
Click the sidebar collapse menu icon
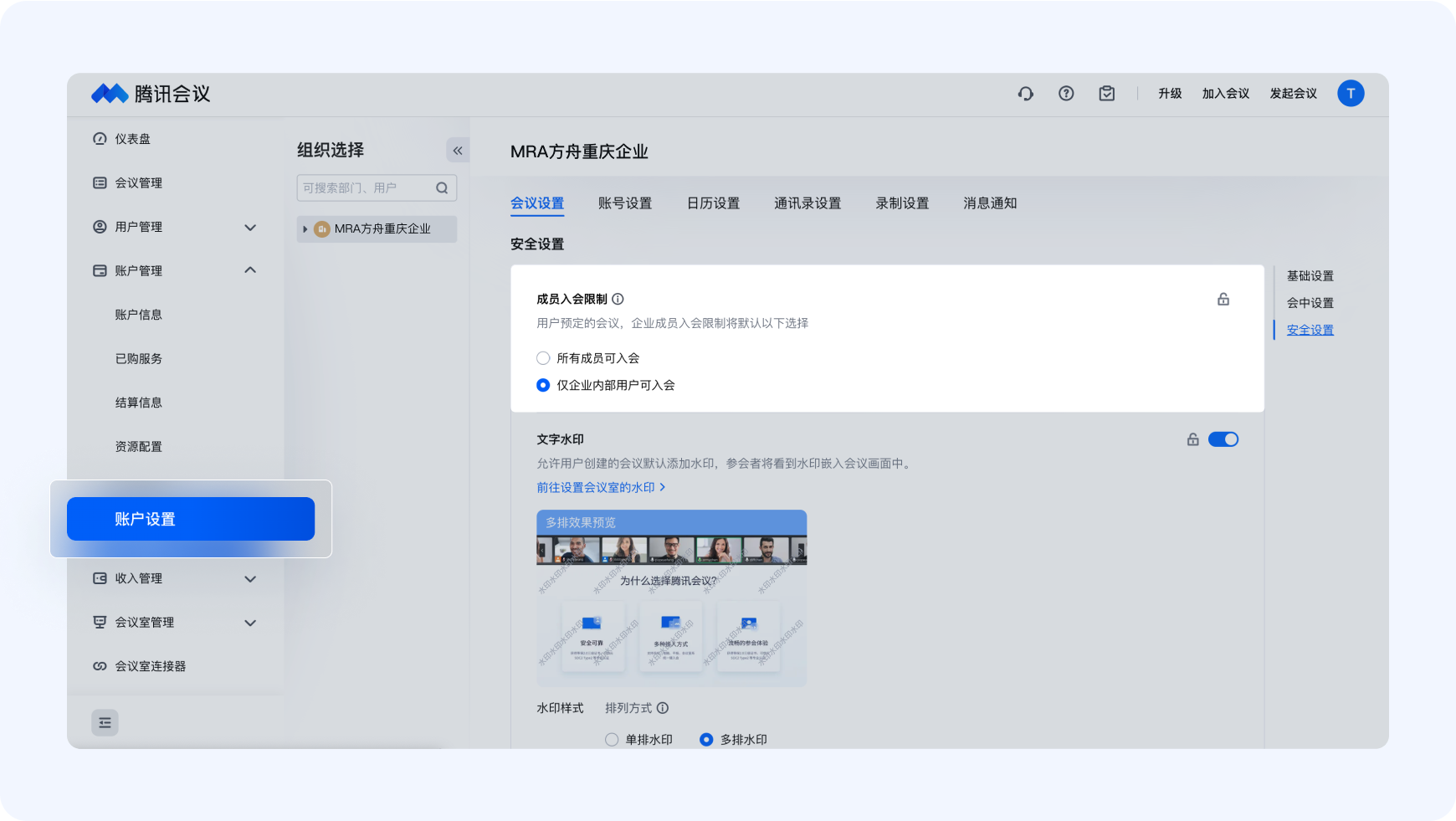click(105, 722)
